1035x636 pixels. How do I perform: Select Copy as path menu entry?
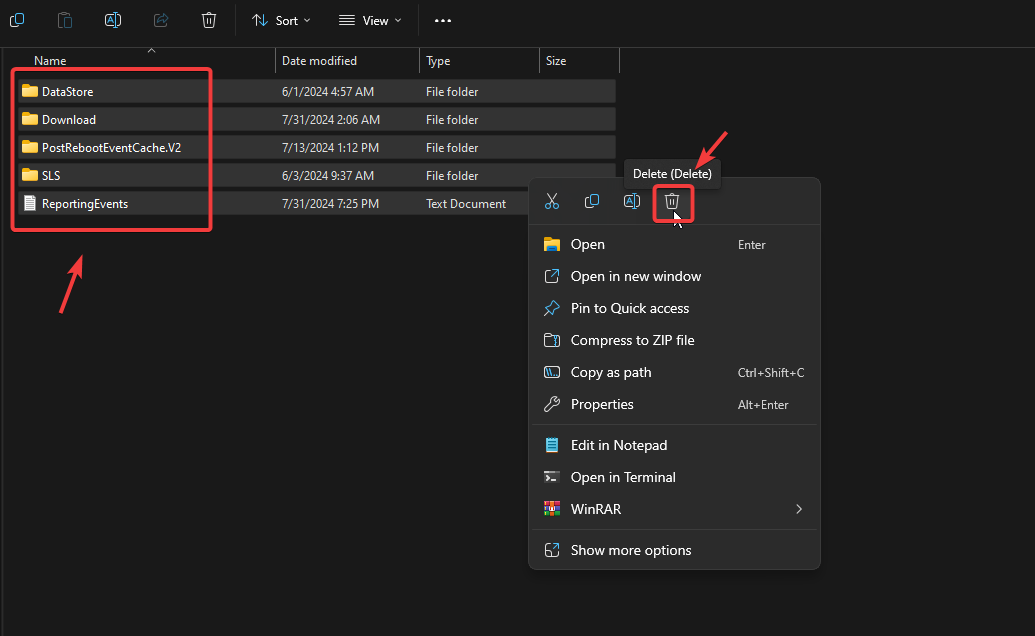click(x=611, y=372)
